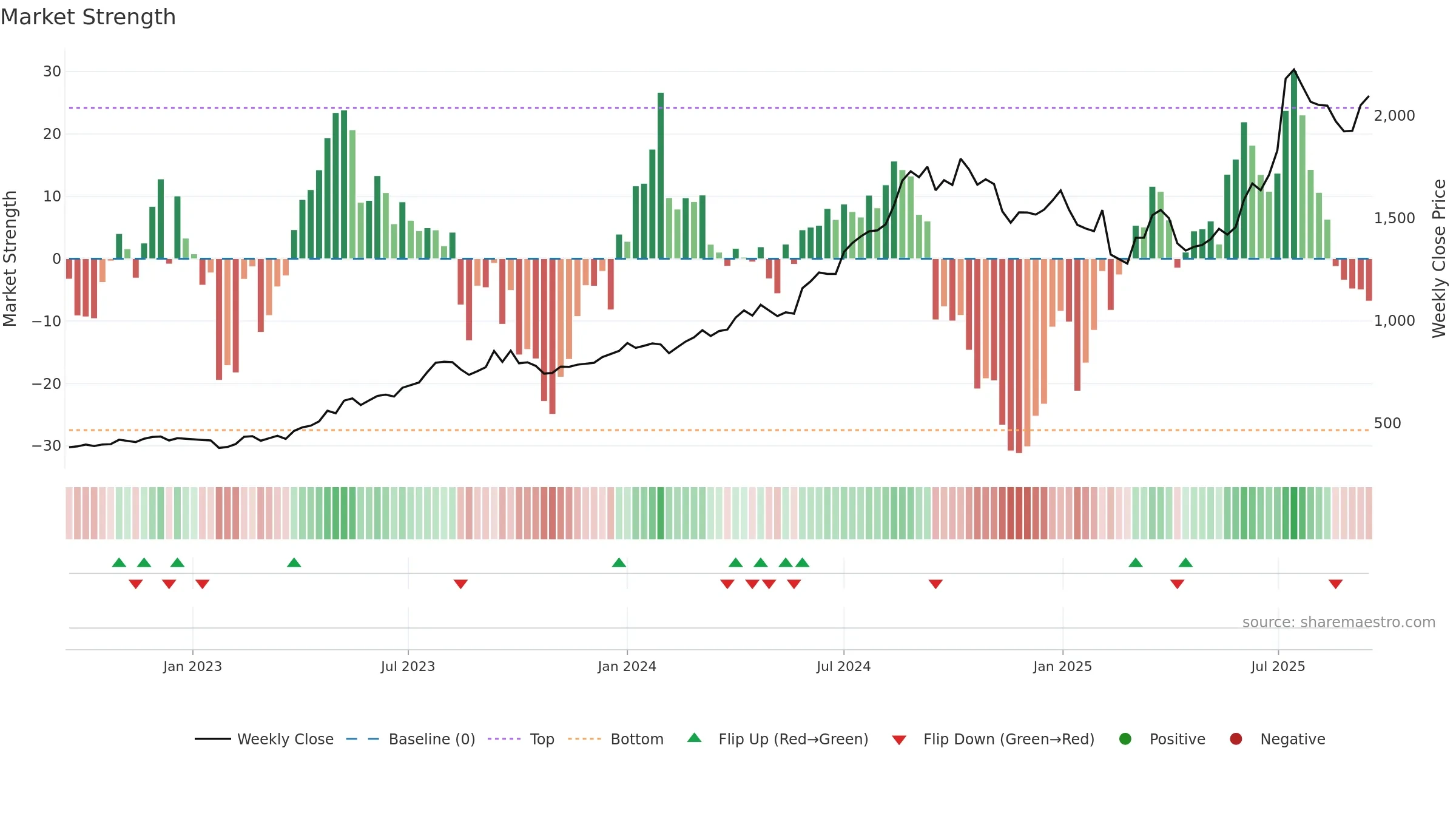Click the Market Strength chart title
This screenshot has width=1456, height=819.
pyautogui.click(x=88, y=17)
